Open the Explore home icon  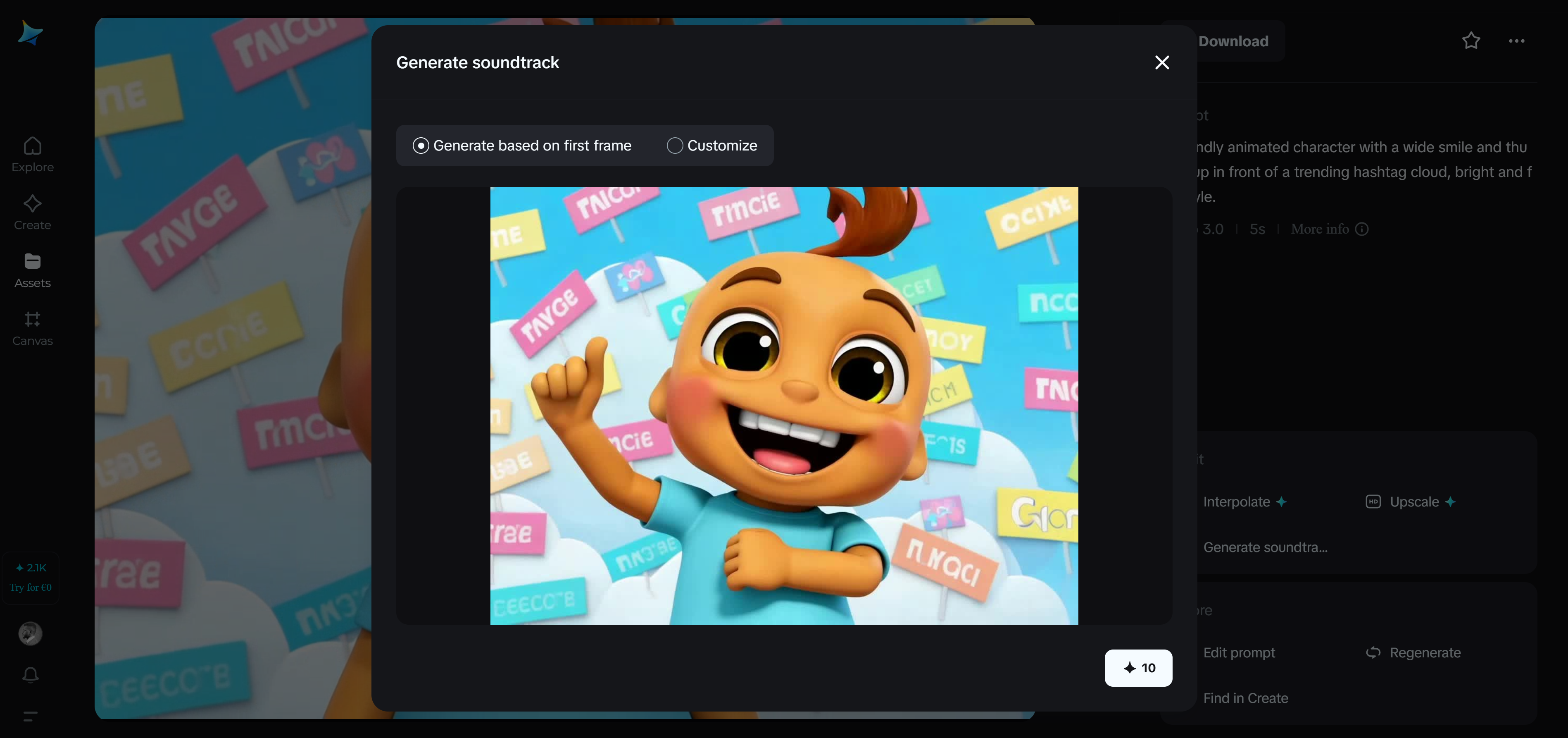32,147
